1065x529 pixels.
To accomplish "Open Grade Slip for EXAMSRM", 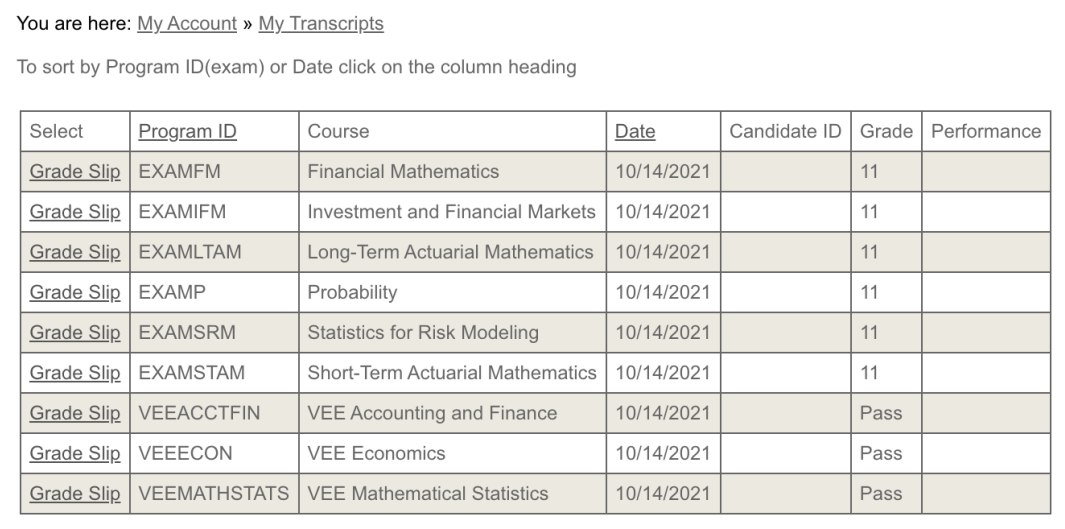I will tap(75, 333).
